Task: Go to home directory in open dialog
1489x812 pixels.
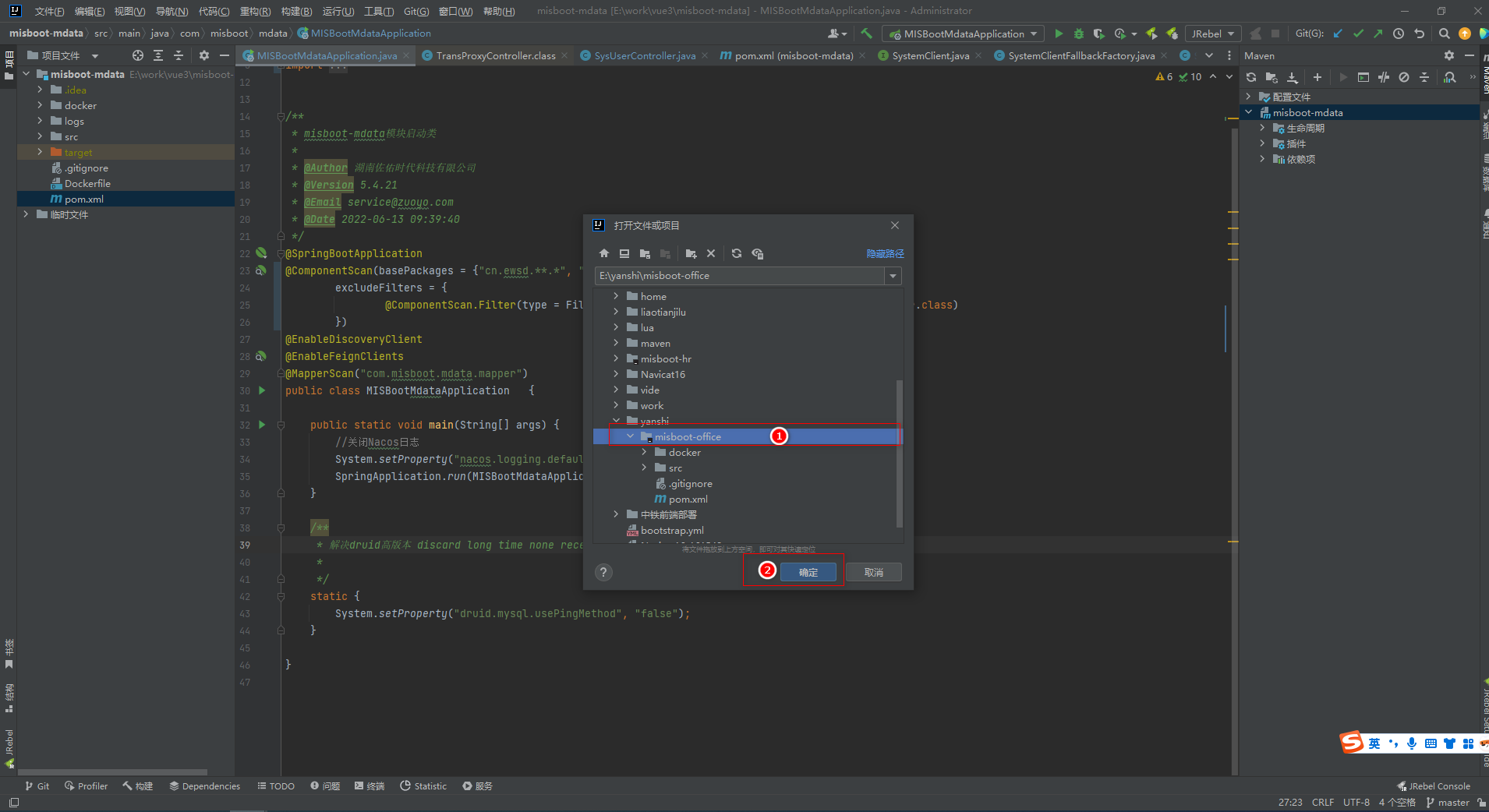Action: tap(604, 253)
